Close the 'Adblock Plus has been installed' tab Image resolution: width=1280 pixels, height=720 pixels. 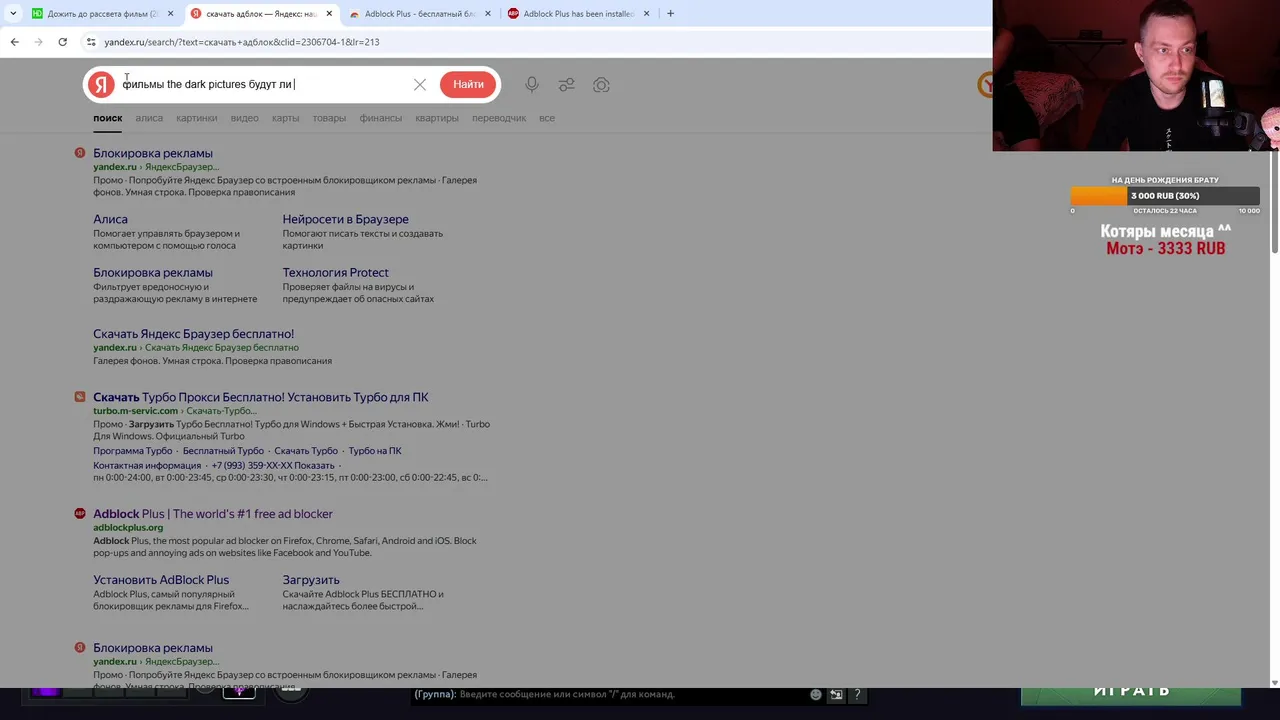tap(647, 14)
